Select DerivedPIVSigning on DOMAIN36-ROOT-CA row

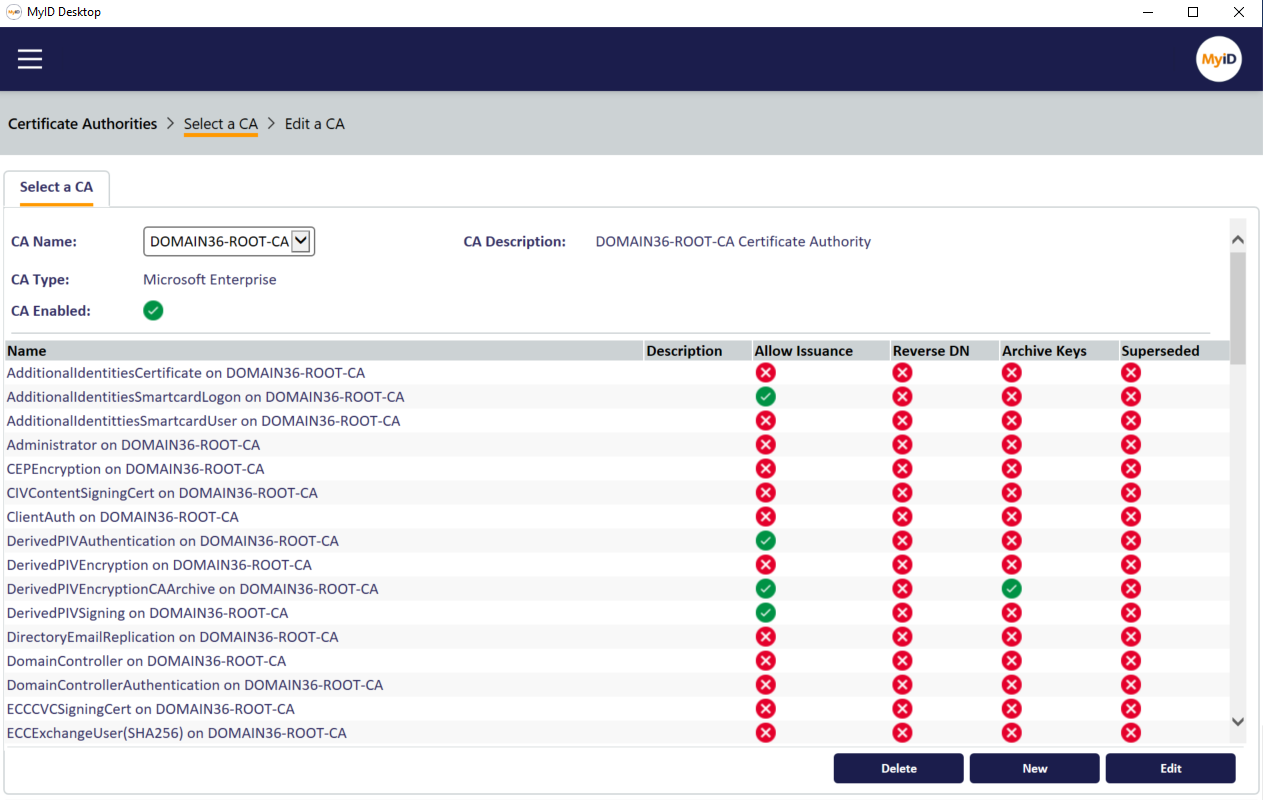617,613
